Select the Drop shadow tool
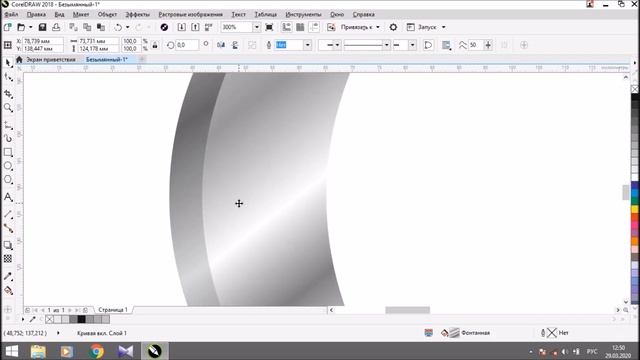 (x=8, y=245)
